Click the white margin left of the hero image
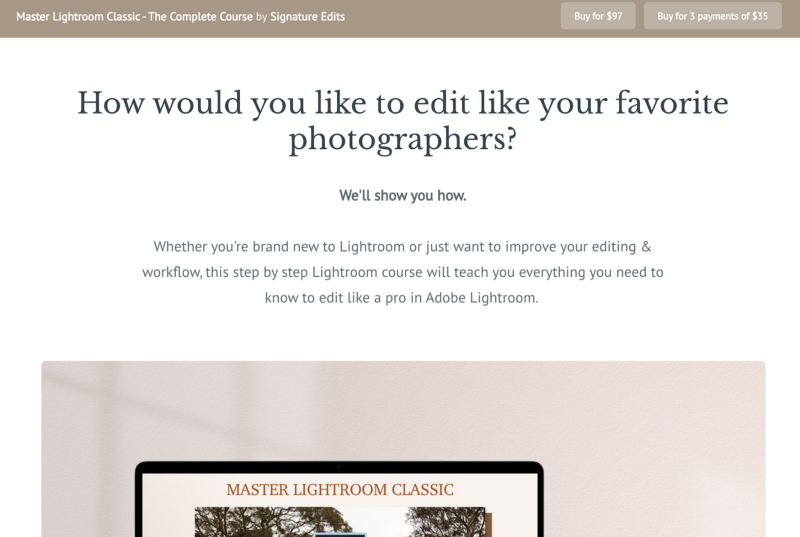 (x=20, y=449)
